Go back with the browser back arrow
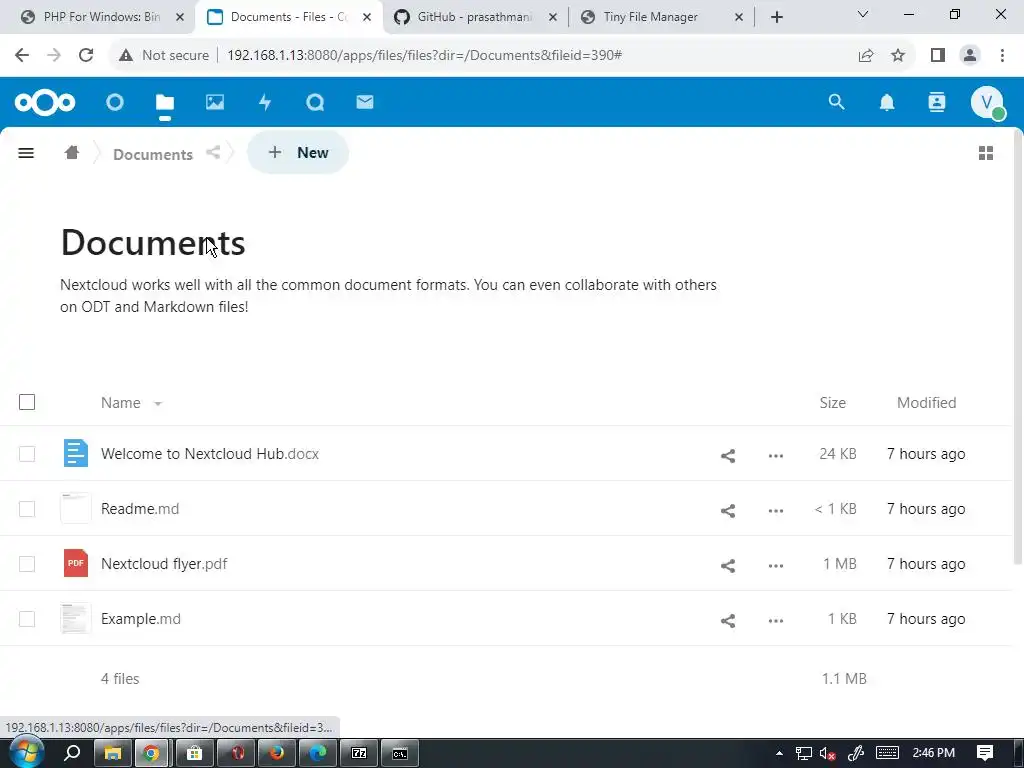 pyautogui.click(x=22, y=55)
